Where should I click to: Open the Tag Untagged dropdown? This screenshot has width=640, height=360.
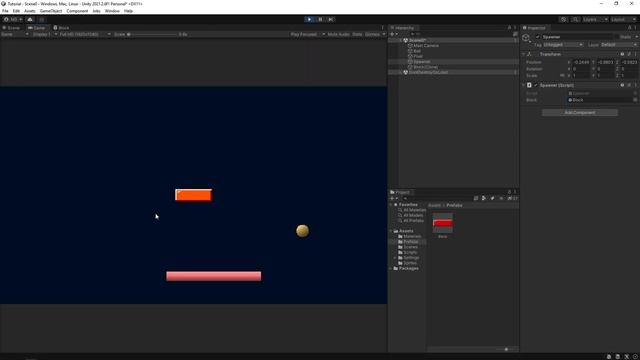pyautogui.click(x=562, y=44)
